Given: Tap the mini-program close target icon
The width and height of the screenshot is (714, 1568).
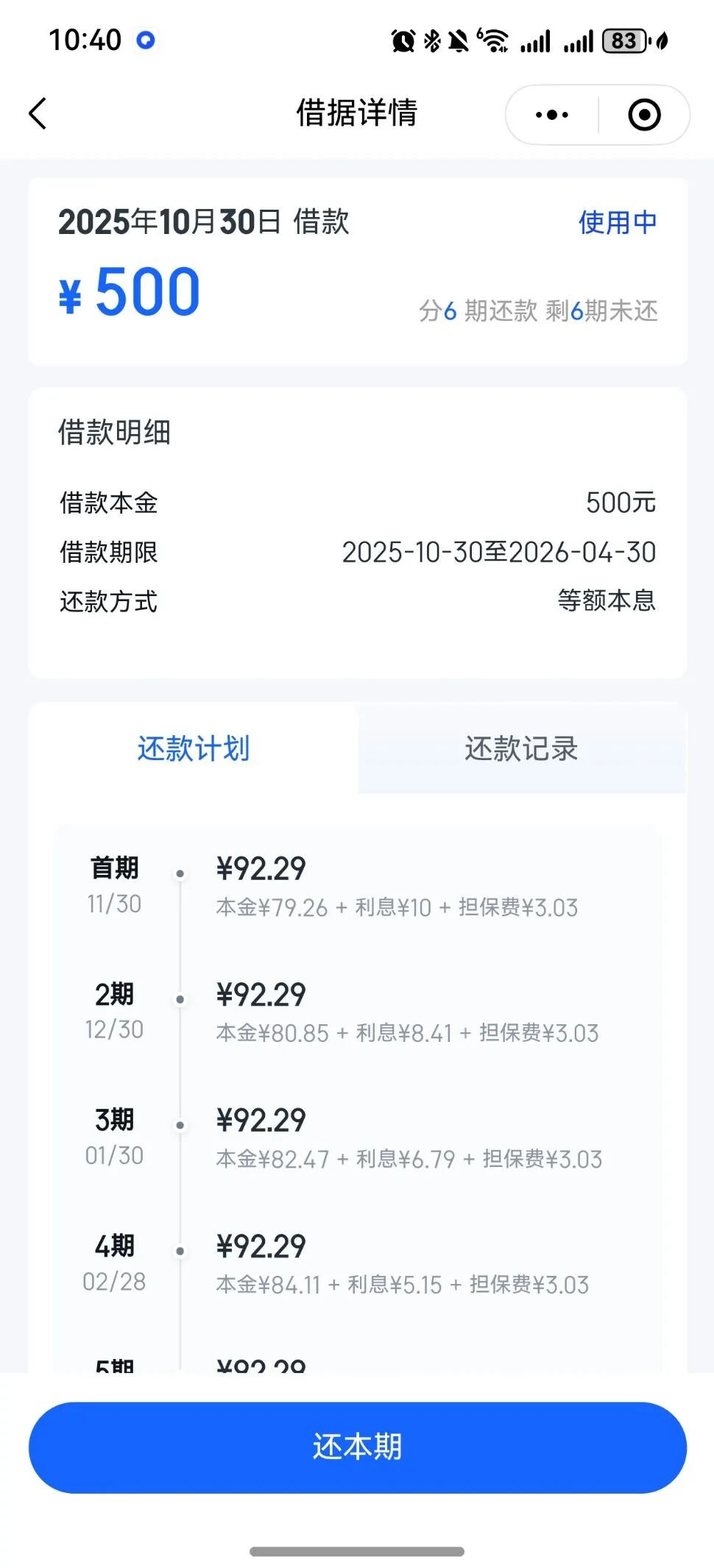Looking at the screenshot, I should click(x=644, y=115).
